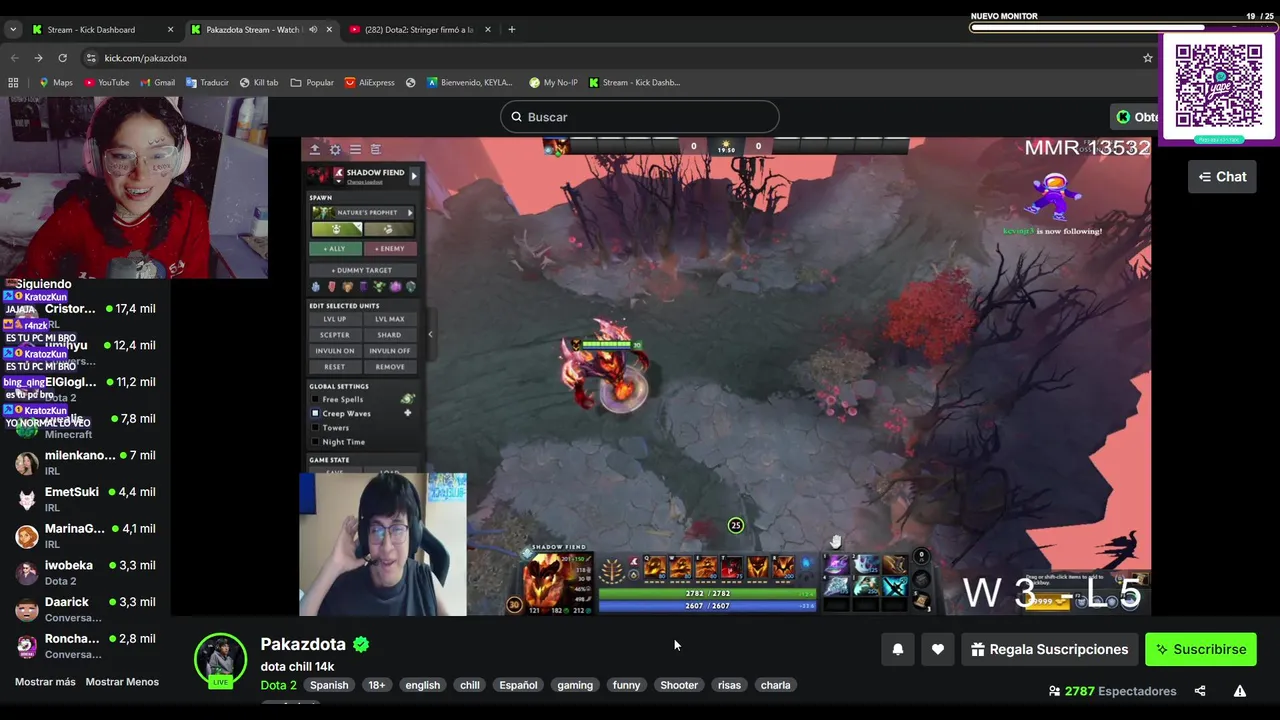Open the tab search dropdown in Chrome
The height and width of the screenshot is (720, 1280).
(x=13, y=30)
